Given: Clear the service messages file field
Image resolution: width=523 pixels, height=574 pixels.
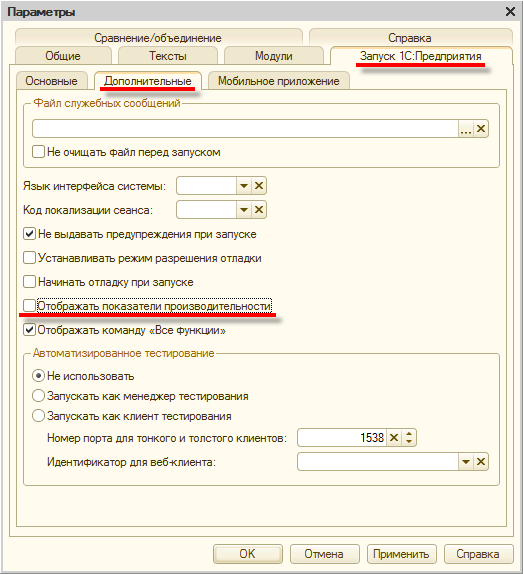Looking at the screenshot, I should [x=481, y=129].
